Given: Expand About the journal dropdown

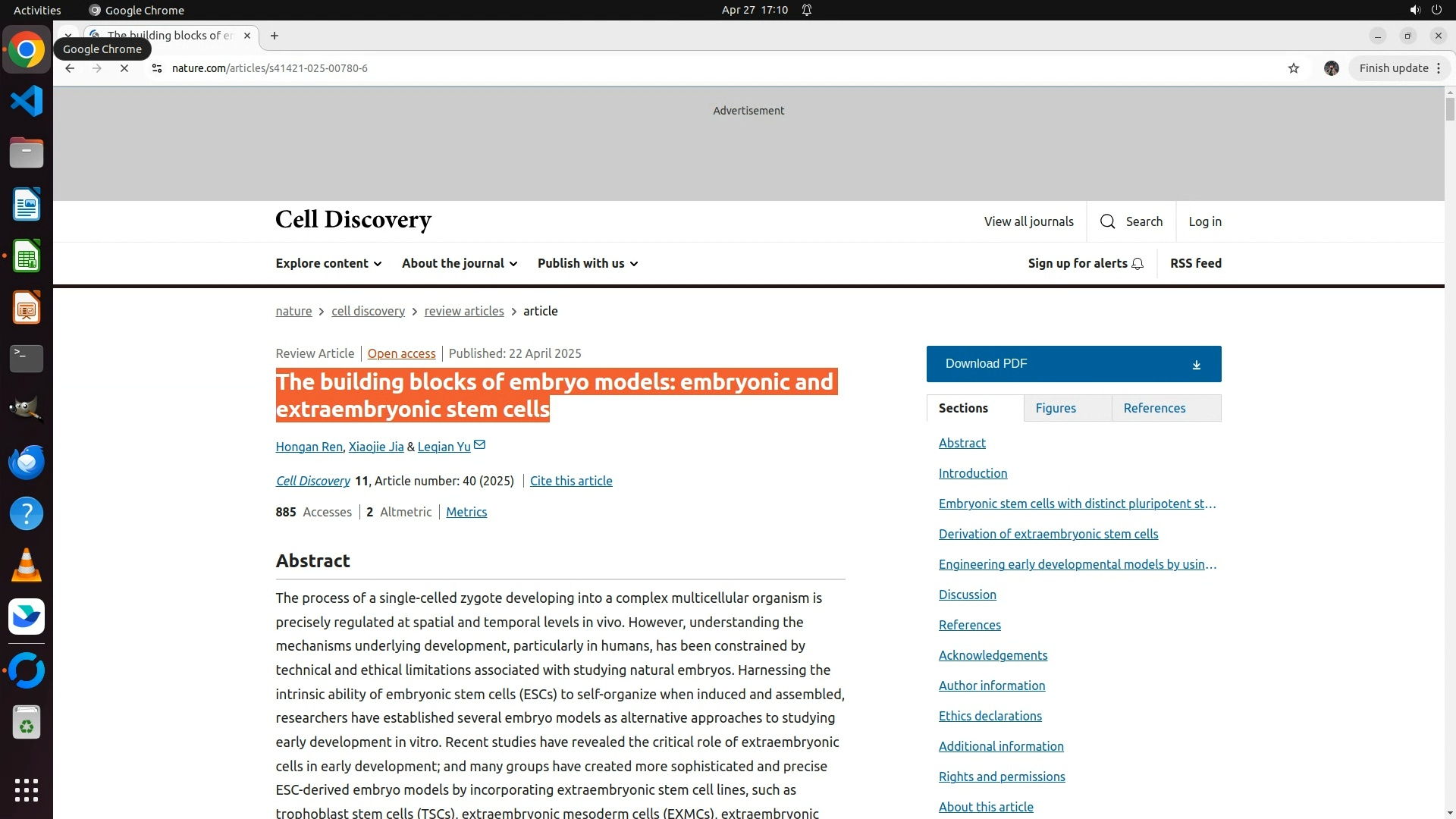Looking at the screenshot, I should click(460, 263).
